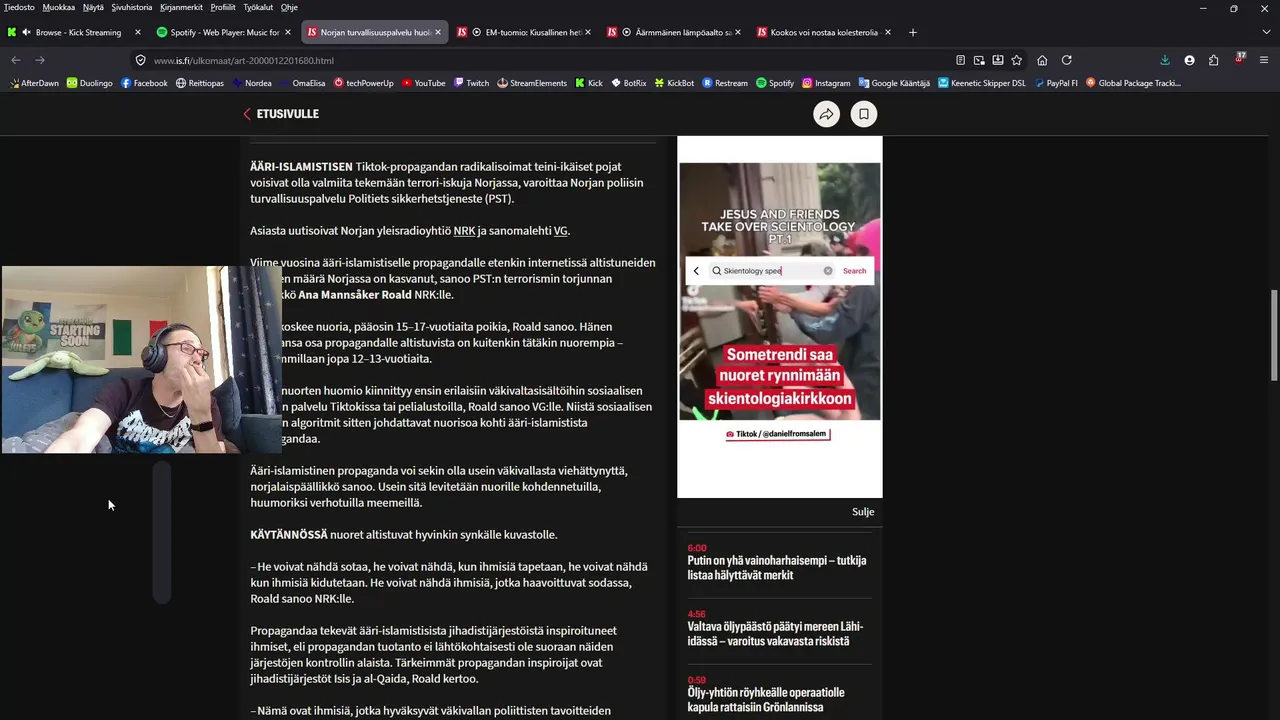Open reader view in the address bar

(960, 60)
